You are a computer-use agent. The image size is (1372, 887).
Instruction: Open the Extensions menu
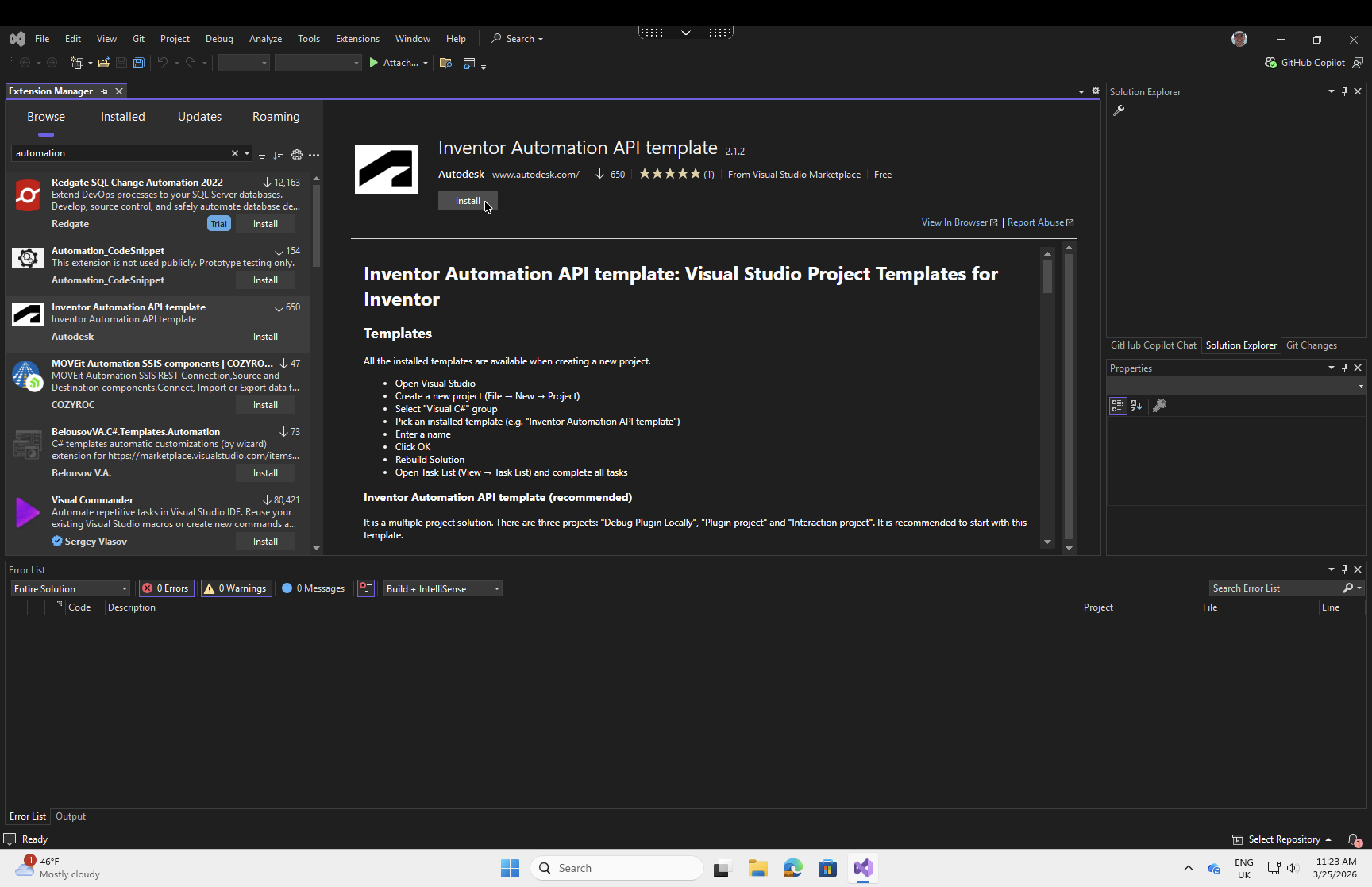[x=358, y=38]
